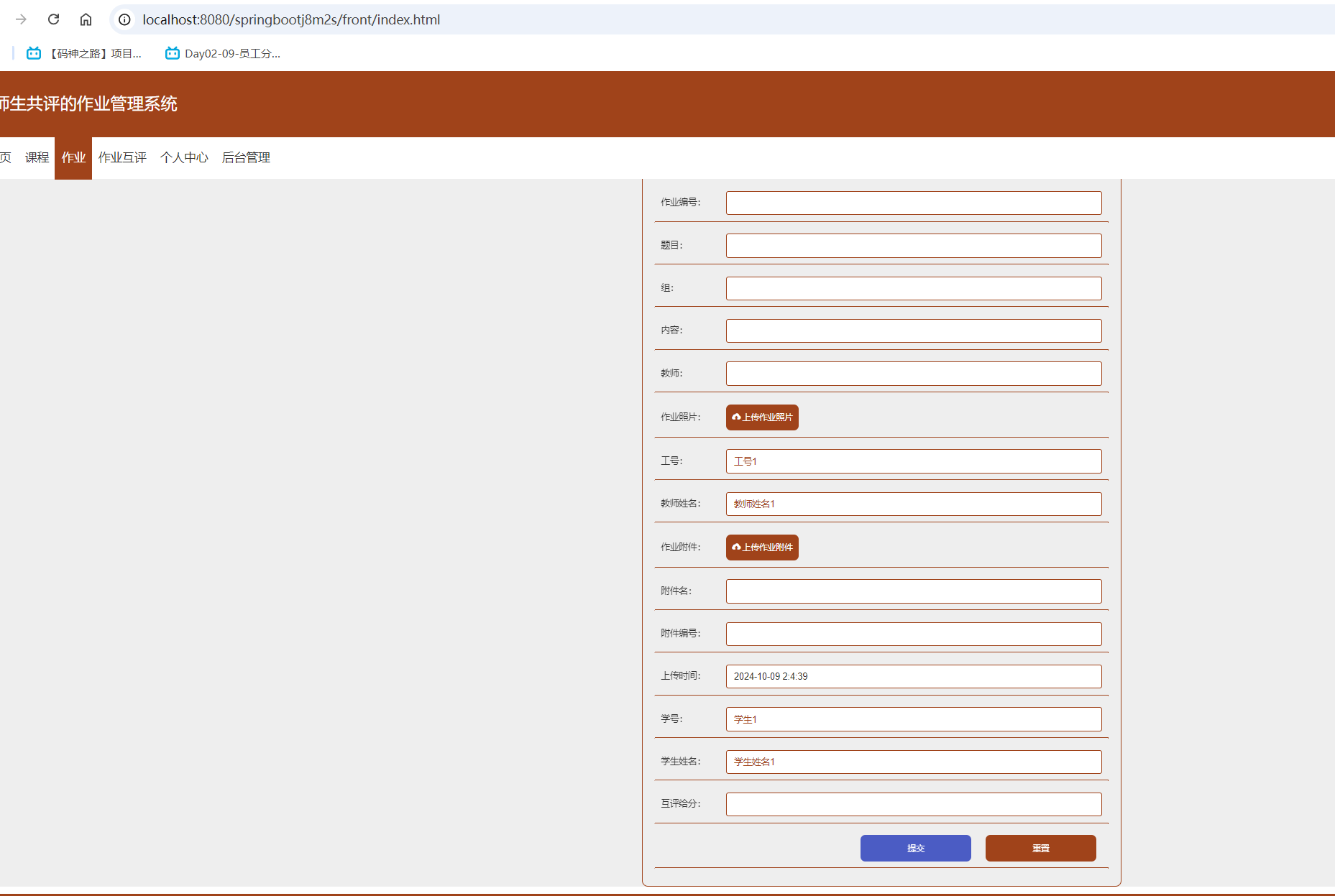Click the 上传作业附件 upload button
The width and height of the screenshot is (1335, 896).
762,548
